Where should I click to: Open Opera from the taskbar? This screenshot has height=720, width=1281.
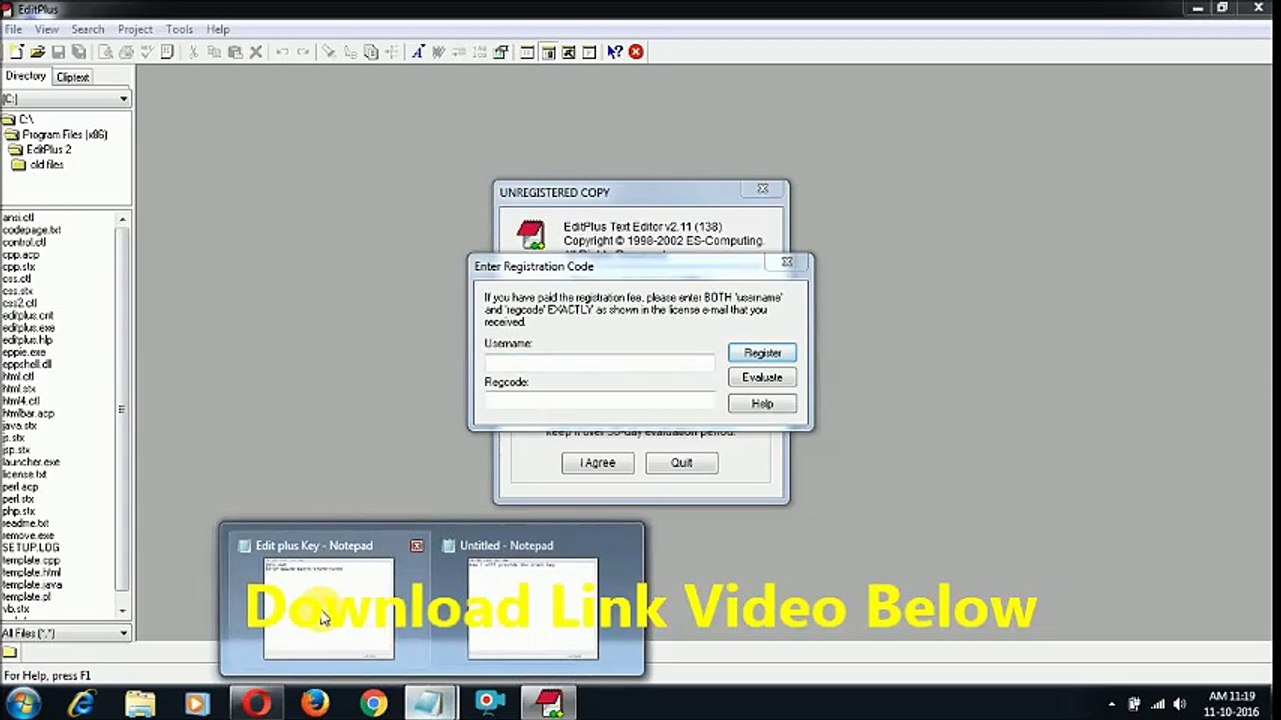pos(257,704)
